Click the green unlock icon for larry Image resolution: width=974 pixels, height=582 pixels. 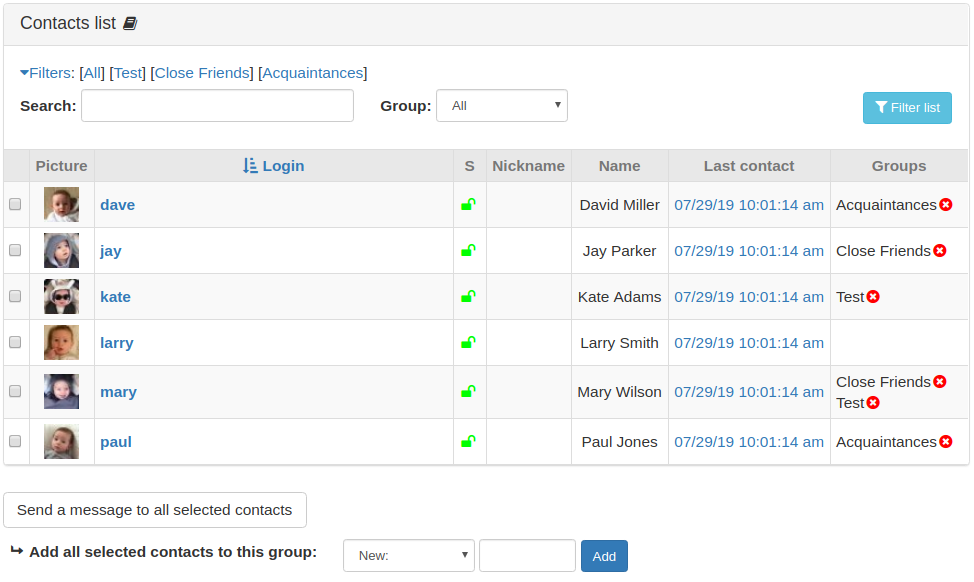[468, 342]
